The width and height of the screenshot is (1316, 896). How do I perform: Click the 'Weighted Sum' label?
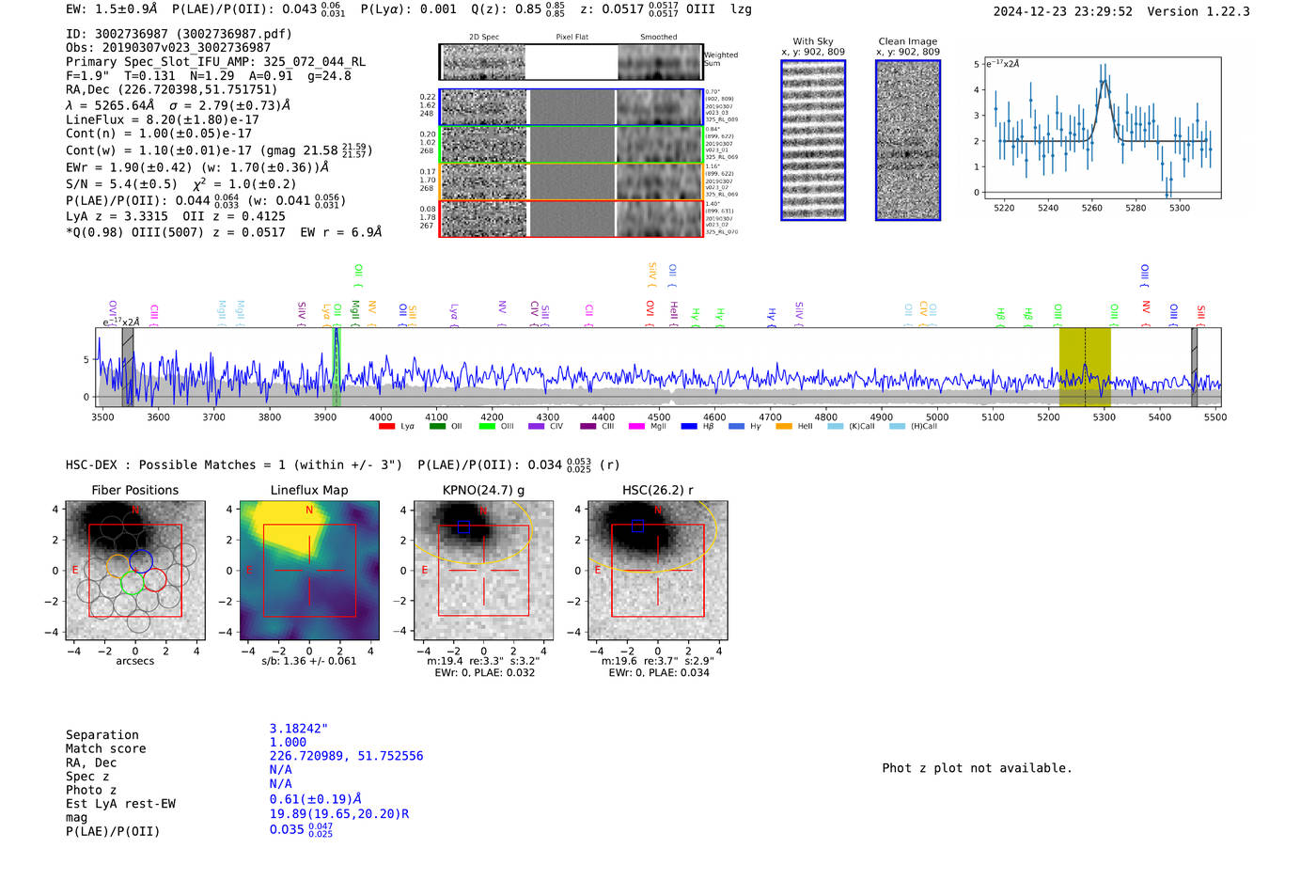[x=721, y=59]
